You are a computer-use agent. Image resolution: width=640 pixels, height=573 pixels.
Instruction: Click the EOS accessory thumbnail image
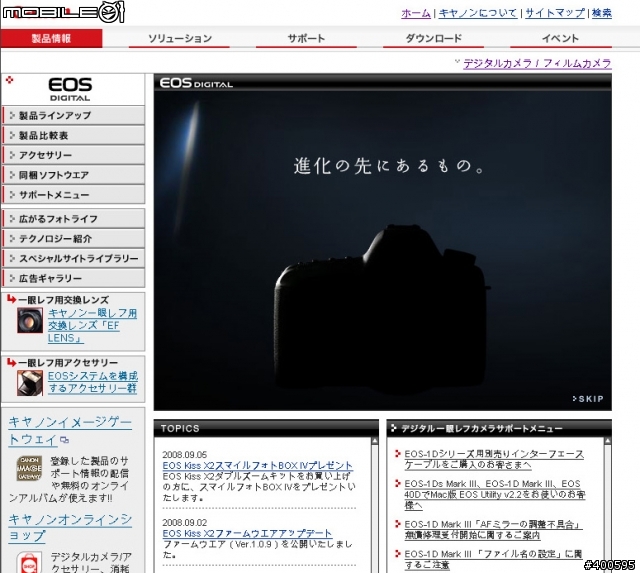(x=30, y=383)
